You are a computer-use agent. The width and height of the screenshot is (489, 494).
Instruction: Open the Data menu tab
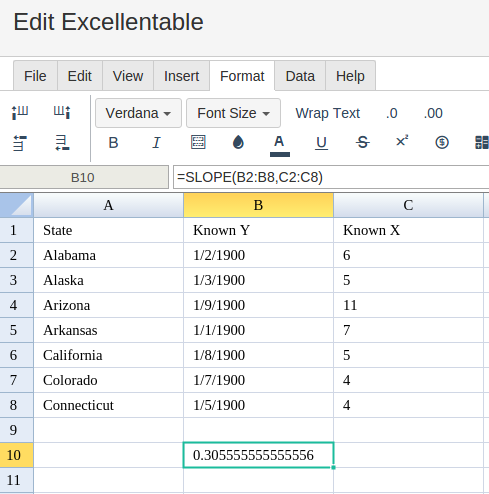coord(300,76)
